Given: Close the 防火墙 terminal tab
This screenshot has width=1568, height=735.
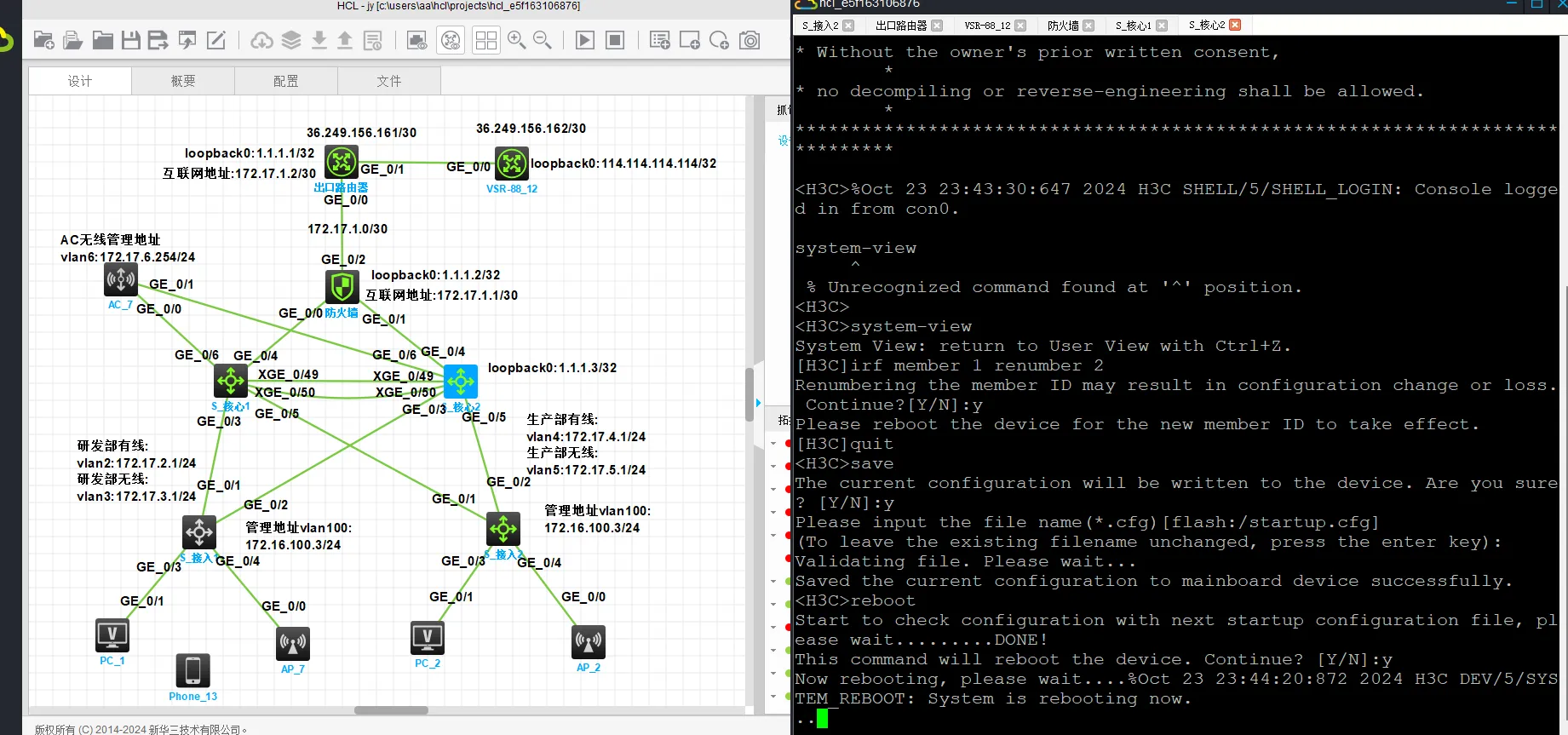Looking at the screenshot, I should tap(1088, 26).
